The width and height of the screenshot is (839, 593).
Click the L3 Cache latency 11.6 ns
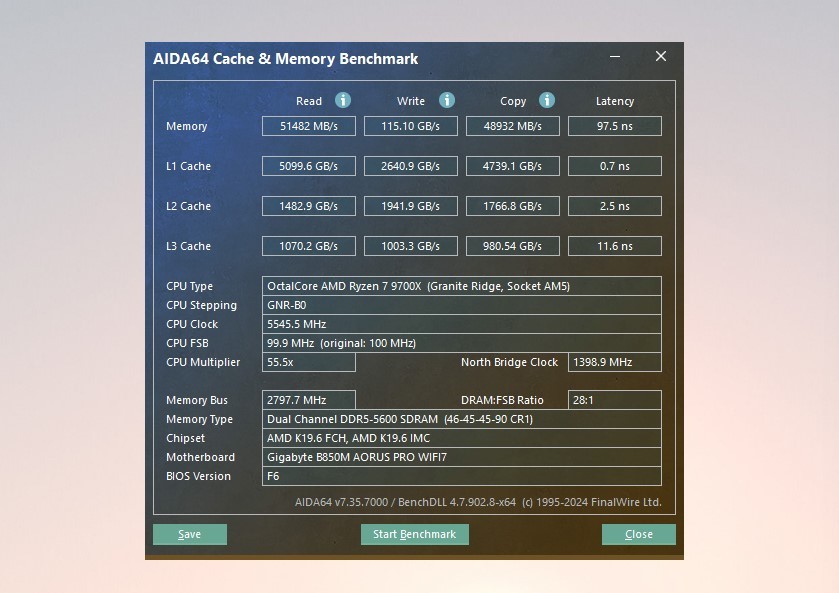coord(615,246)
